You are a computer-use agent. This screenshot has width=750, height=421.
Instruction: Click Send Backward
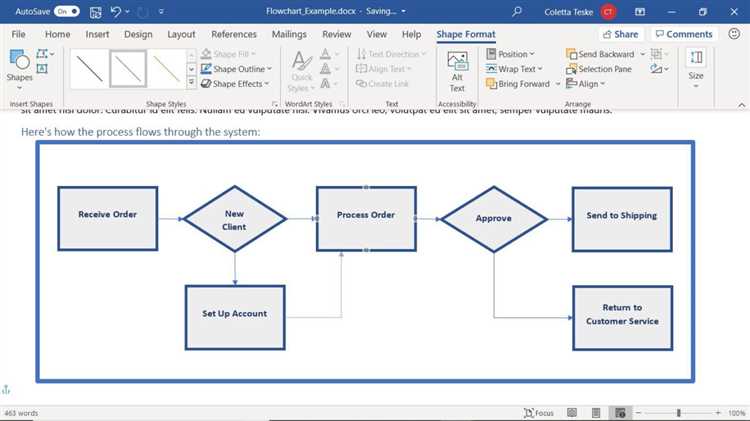pos(600,54)
